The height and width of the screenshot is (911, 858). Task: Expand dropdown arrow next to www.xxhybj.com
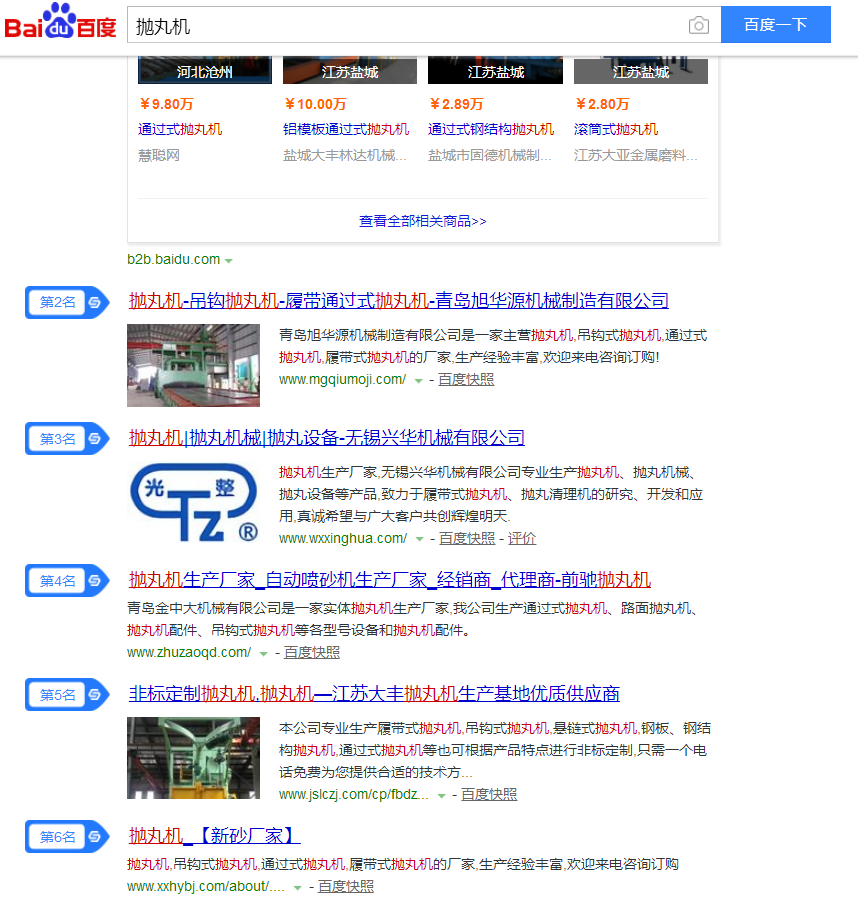pyautogui.click(x=297, y=888)
